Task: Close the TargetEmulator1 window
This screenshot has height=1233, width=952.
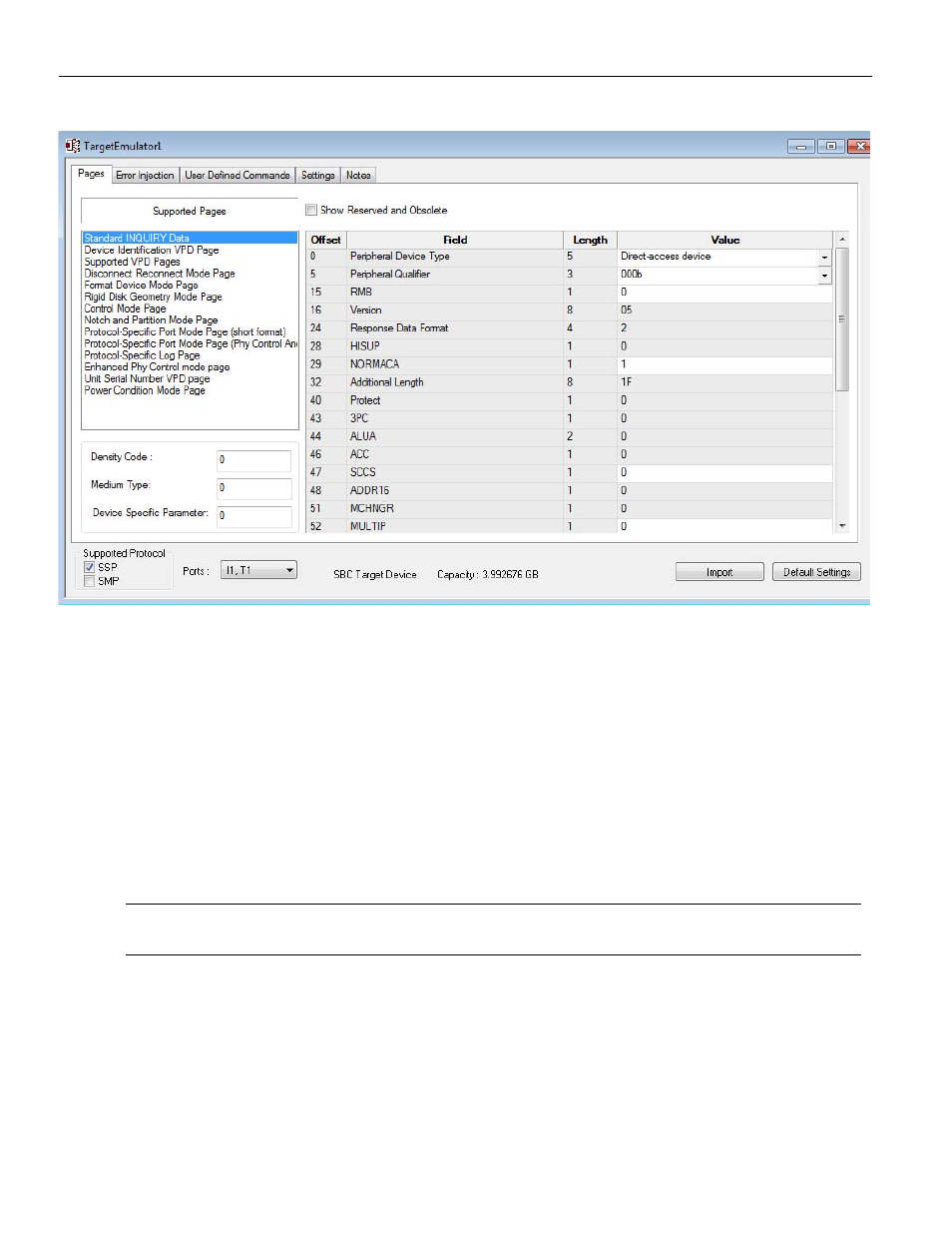Action: pyautogui.click(x=859, y=147)
